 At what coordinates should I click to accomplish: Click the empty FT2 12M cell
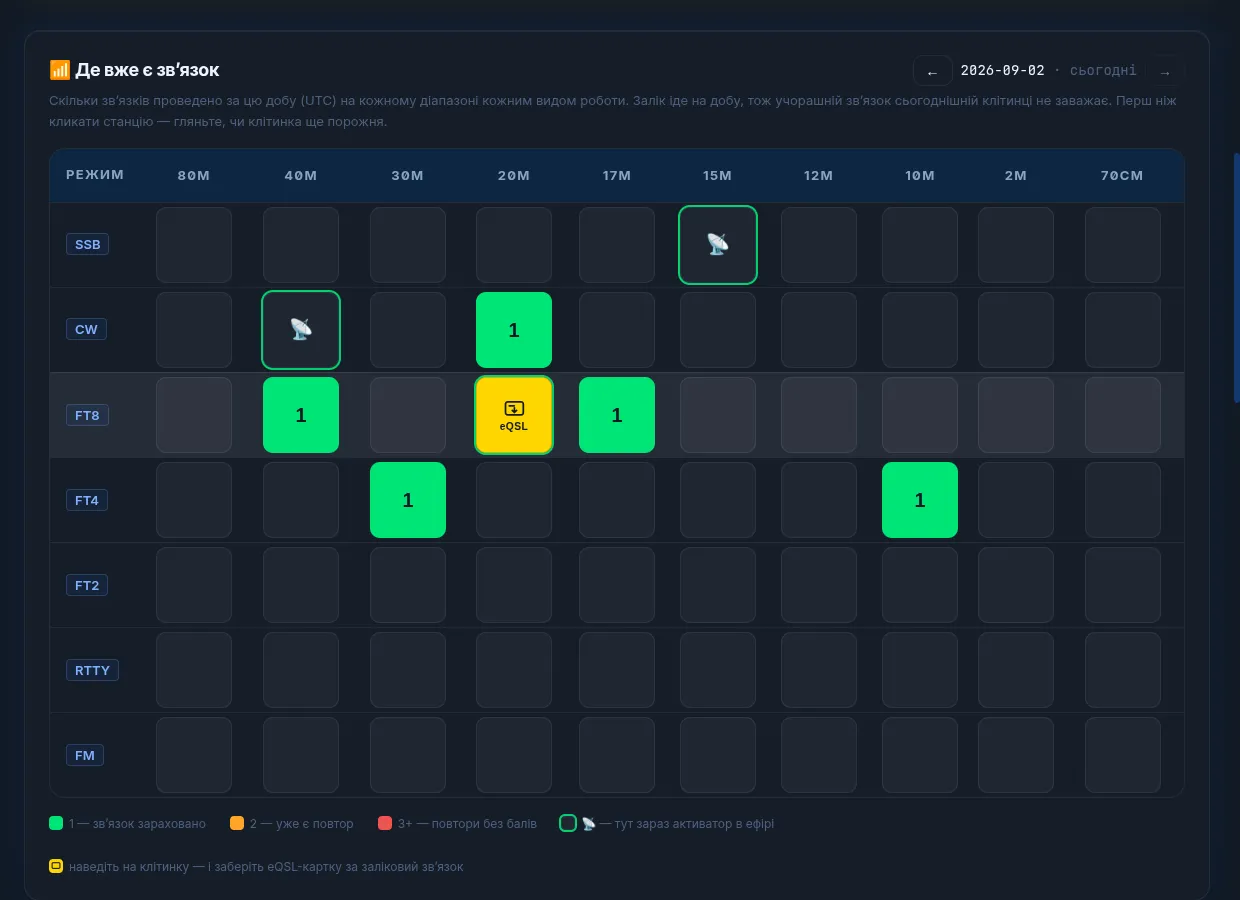(819, 585)
